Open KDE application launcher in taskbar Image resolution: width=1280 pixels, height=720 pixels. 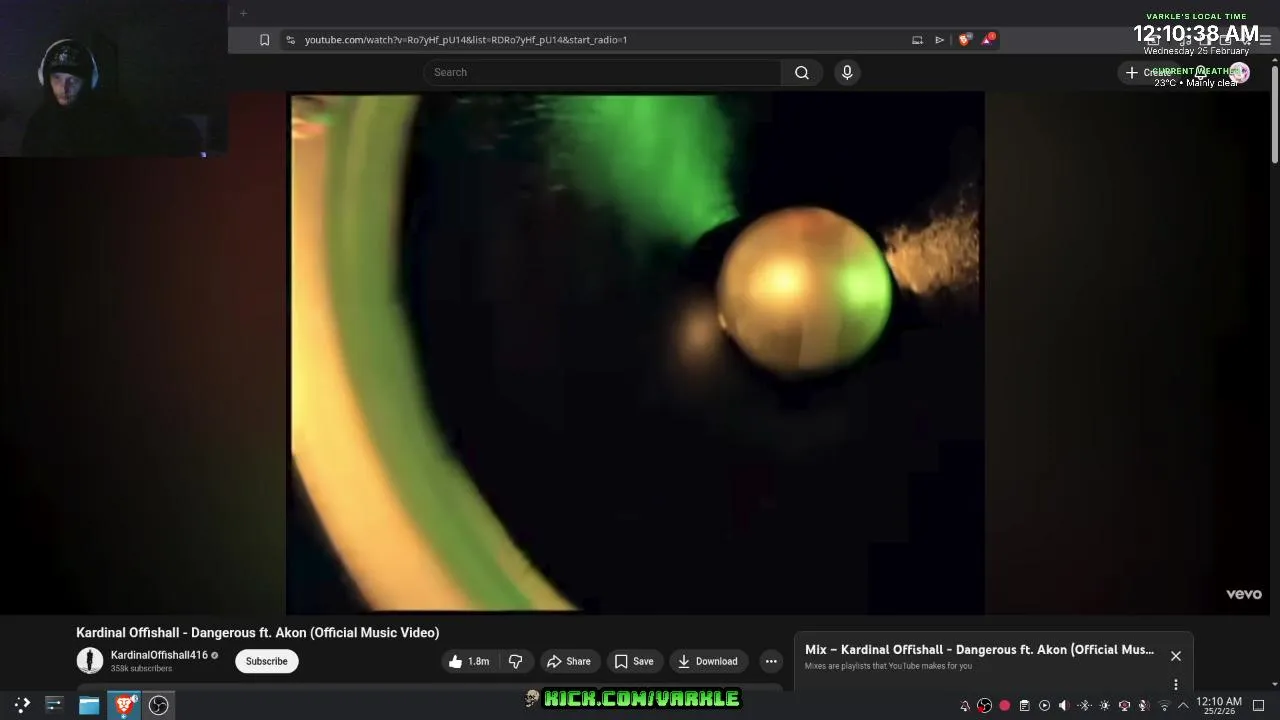(22, 705)
